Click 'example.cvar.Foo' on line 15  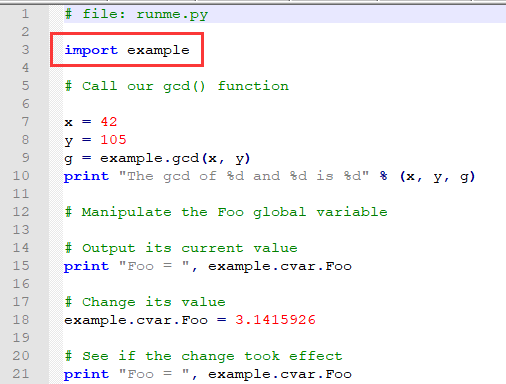[x=280, y=266]
